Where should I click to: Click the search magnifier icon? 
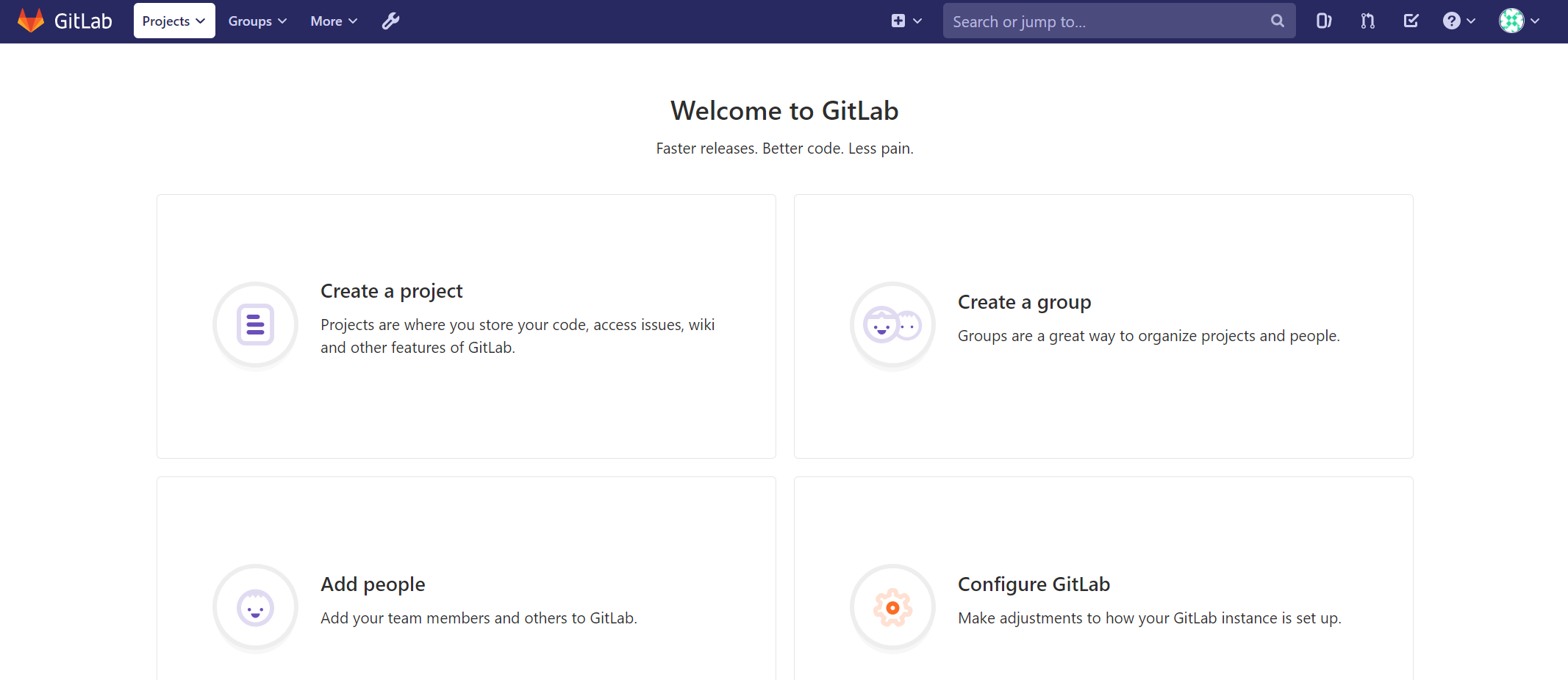pos(1278,21)
